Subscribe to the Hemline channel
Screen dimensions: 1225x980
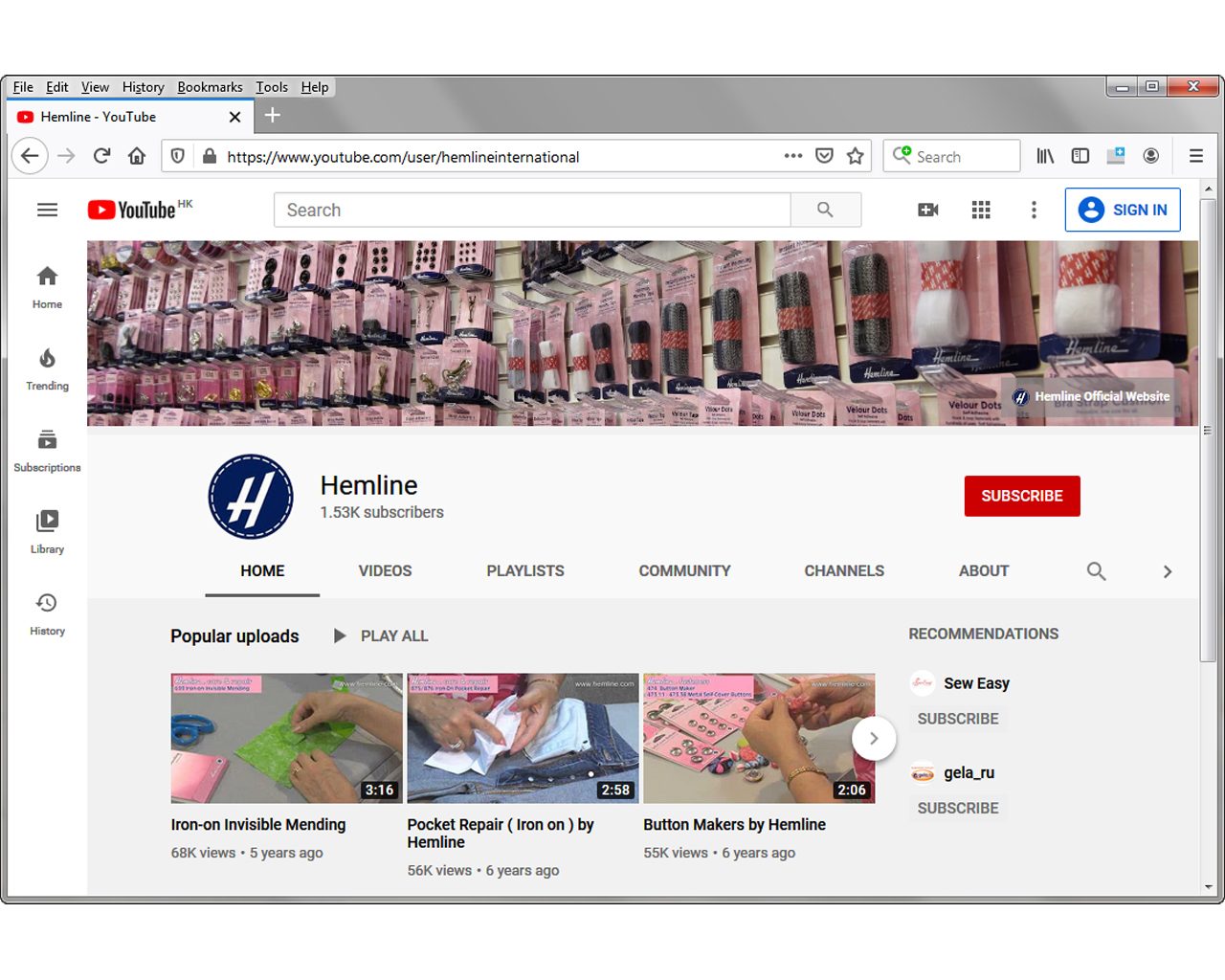click(1022, 496)
